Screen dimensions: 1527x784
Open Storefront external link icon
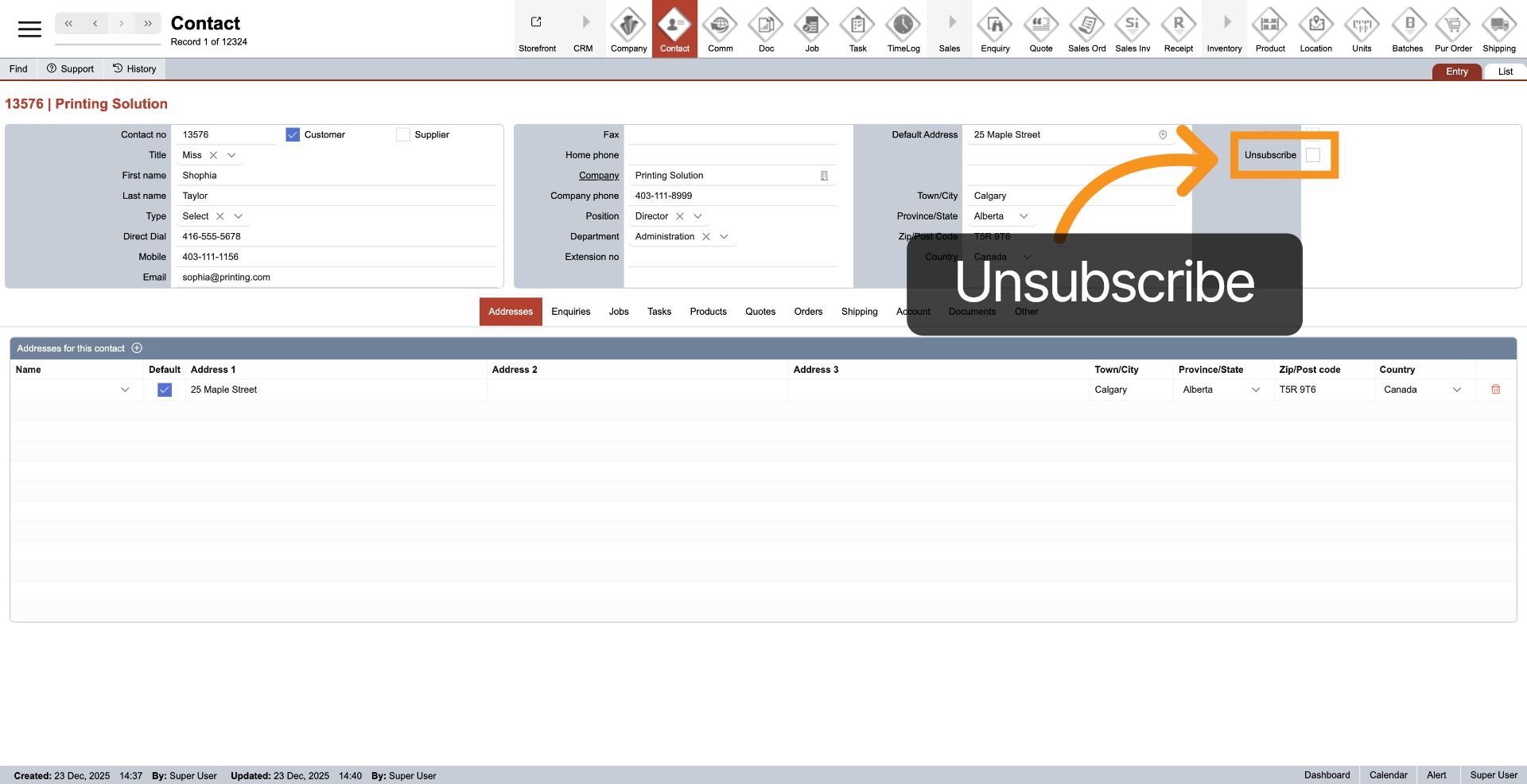point(537,22)
